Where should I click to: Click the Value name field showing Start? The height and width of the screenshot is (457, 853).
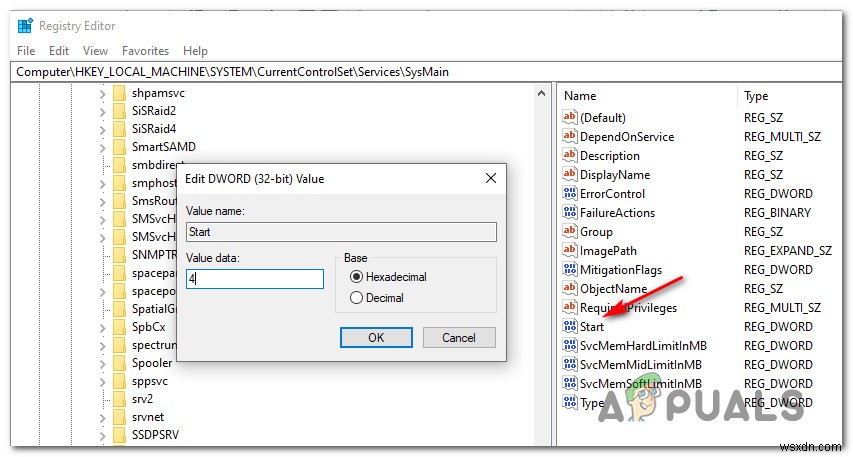[341, 232]
